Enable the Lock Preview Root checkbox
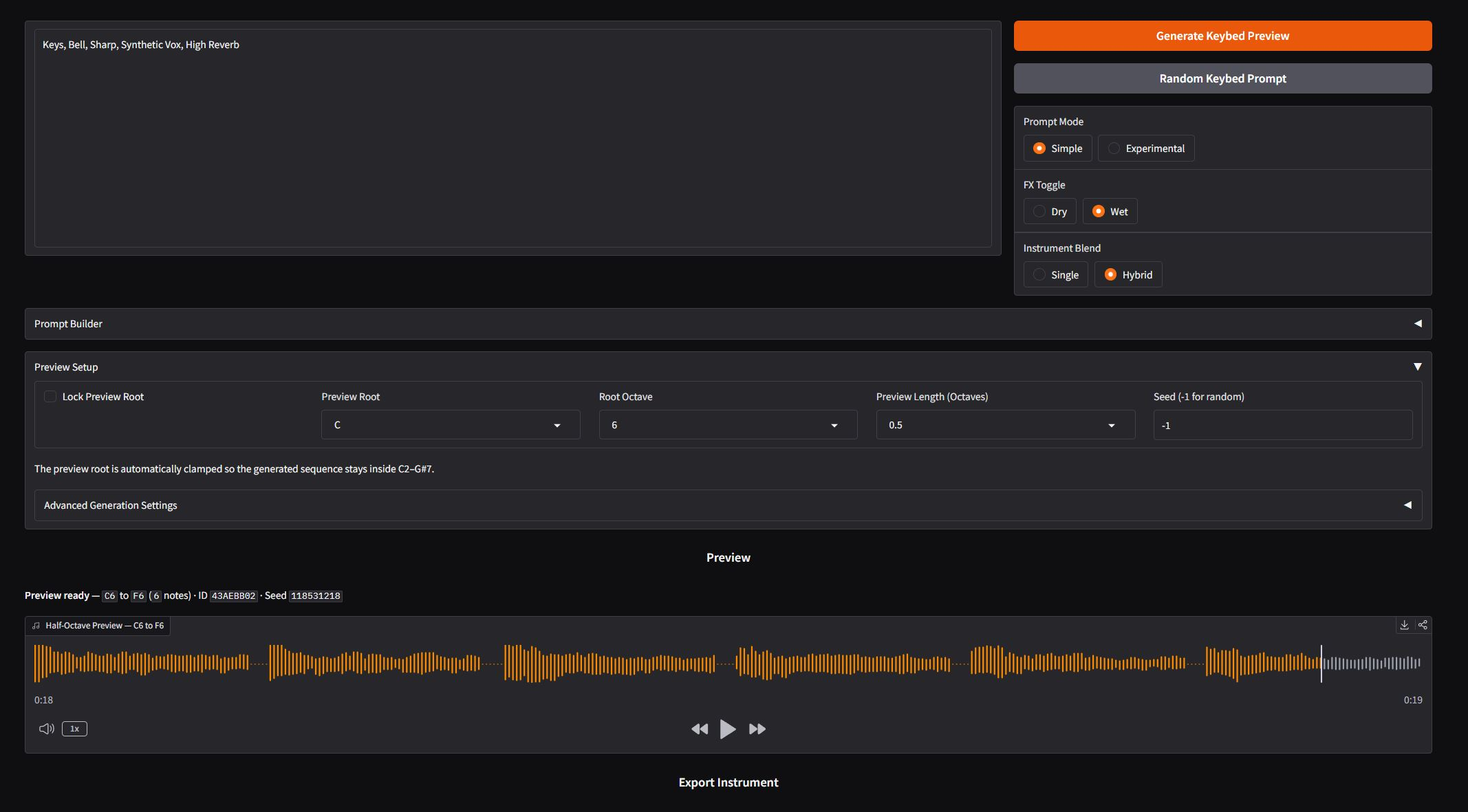The height and width of the screenshot is (812, 1468). point(50,397)
